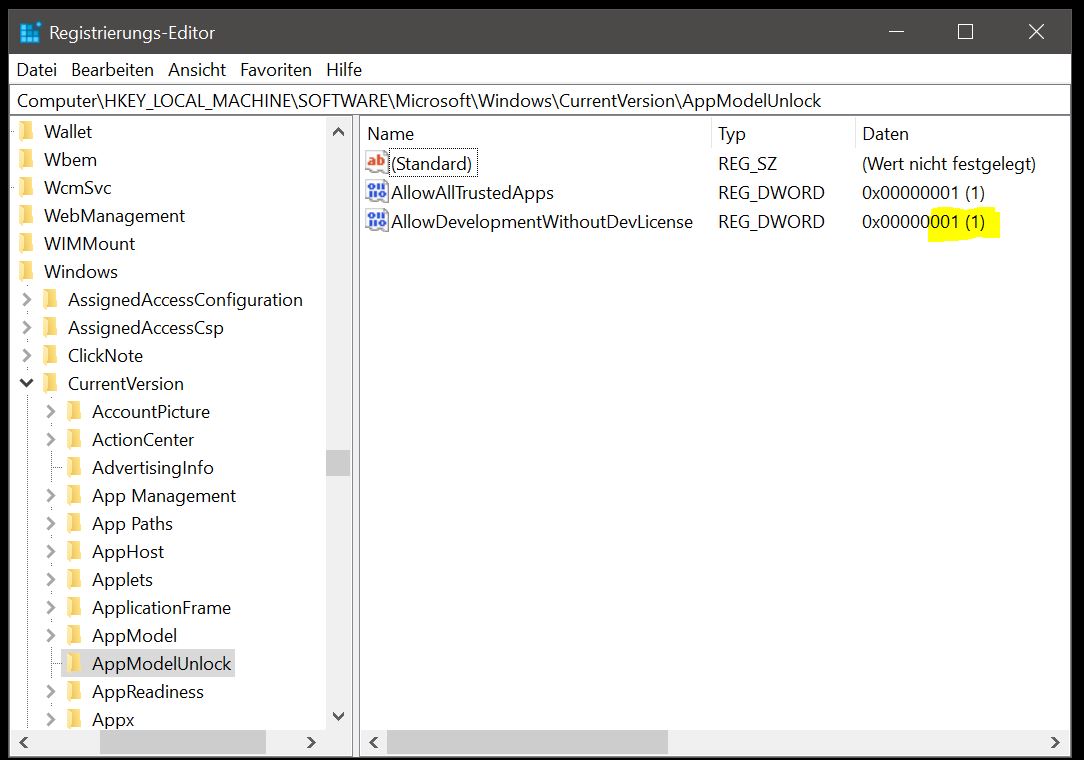
Task: Expand the AppModel key
Action: point(50,636)
